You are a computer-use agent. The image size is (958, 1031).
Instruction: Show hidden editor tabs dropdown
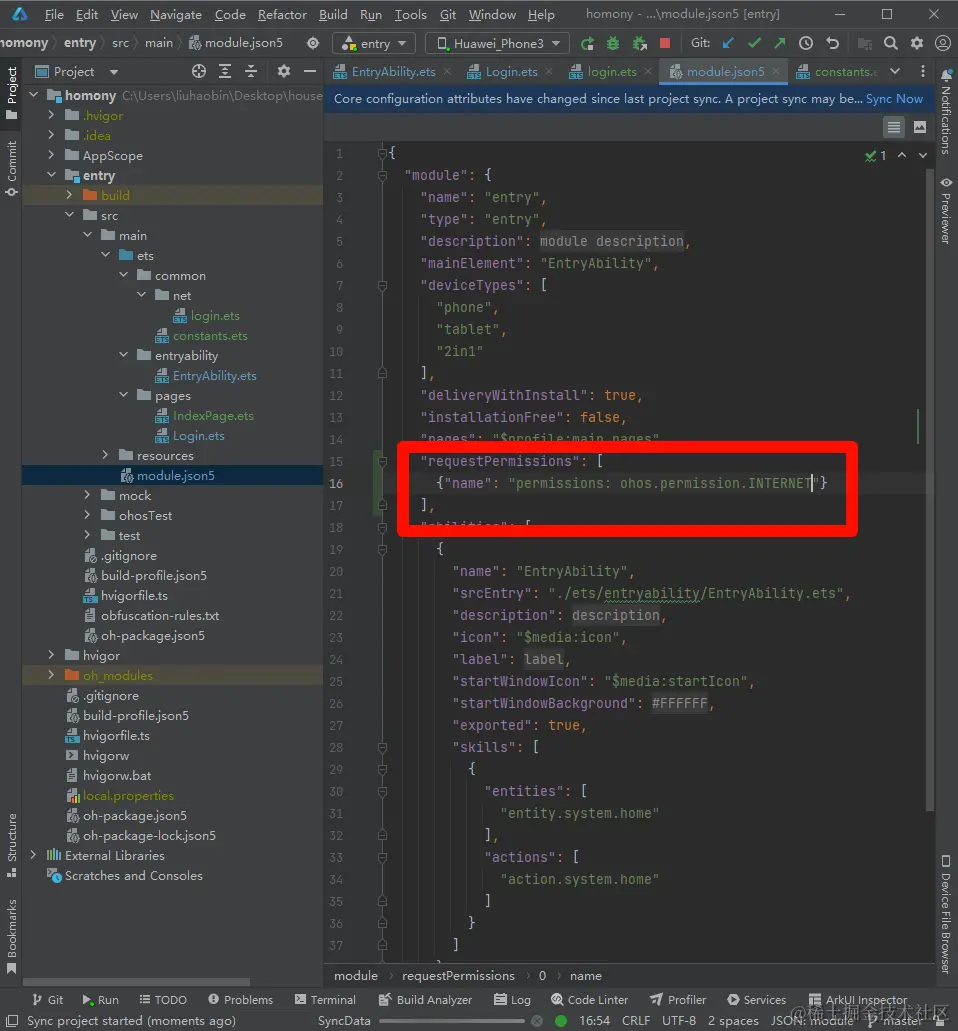[895, 71]
